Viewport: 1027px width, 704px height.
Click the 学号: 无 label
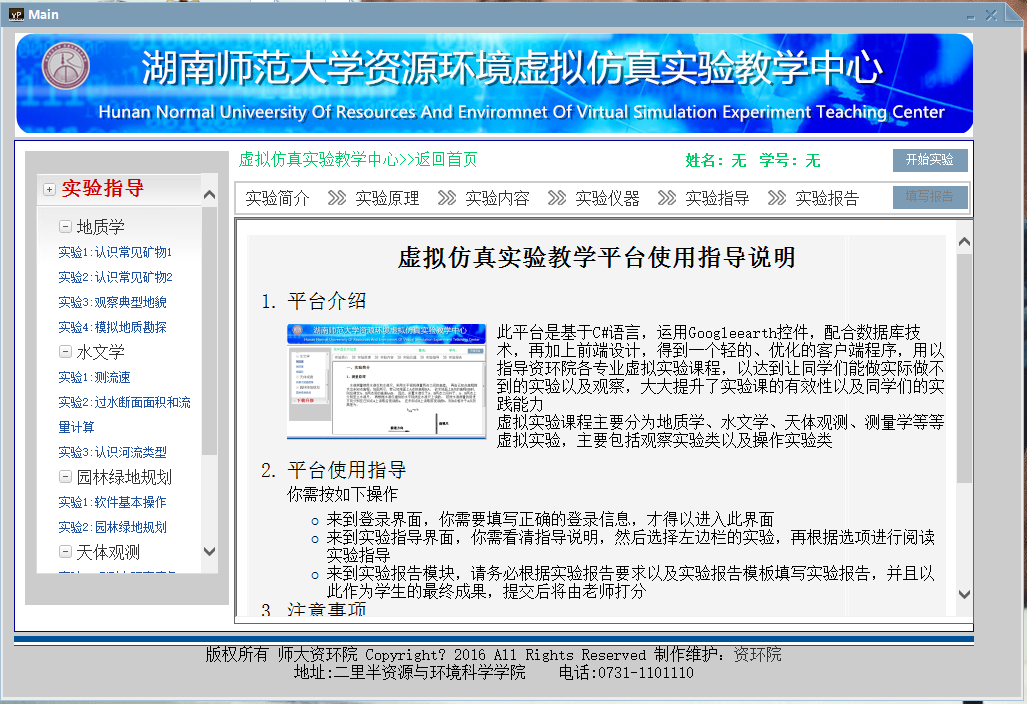click(789, 160)
